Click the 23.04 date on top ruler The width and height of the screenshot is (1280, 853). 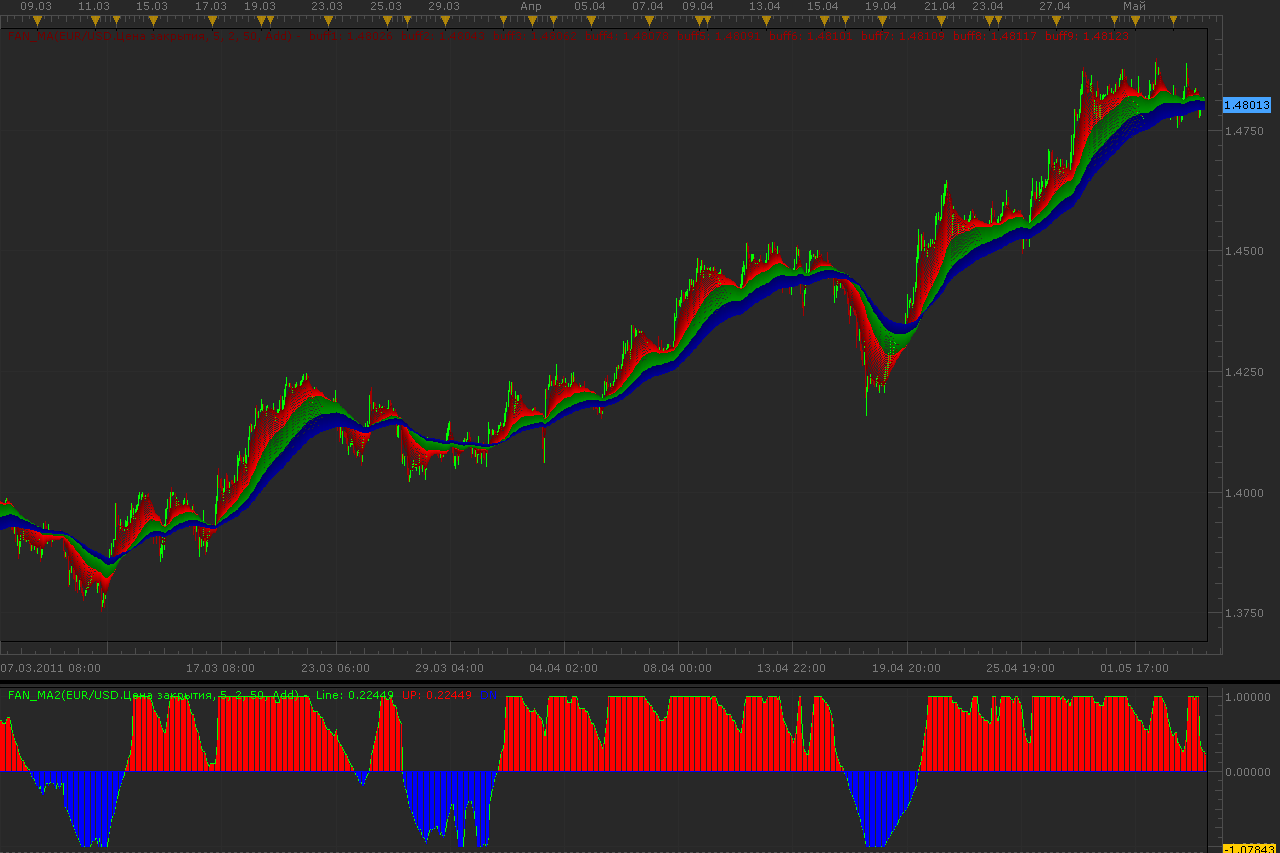pyautogui.click(x=988, y=6)
